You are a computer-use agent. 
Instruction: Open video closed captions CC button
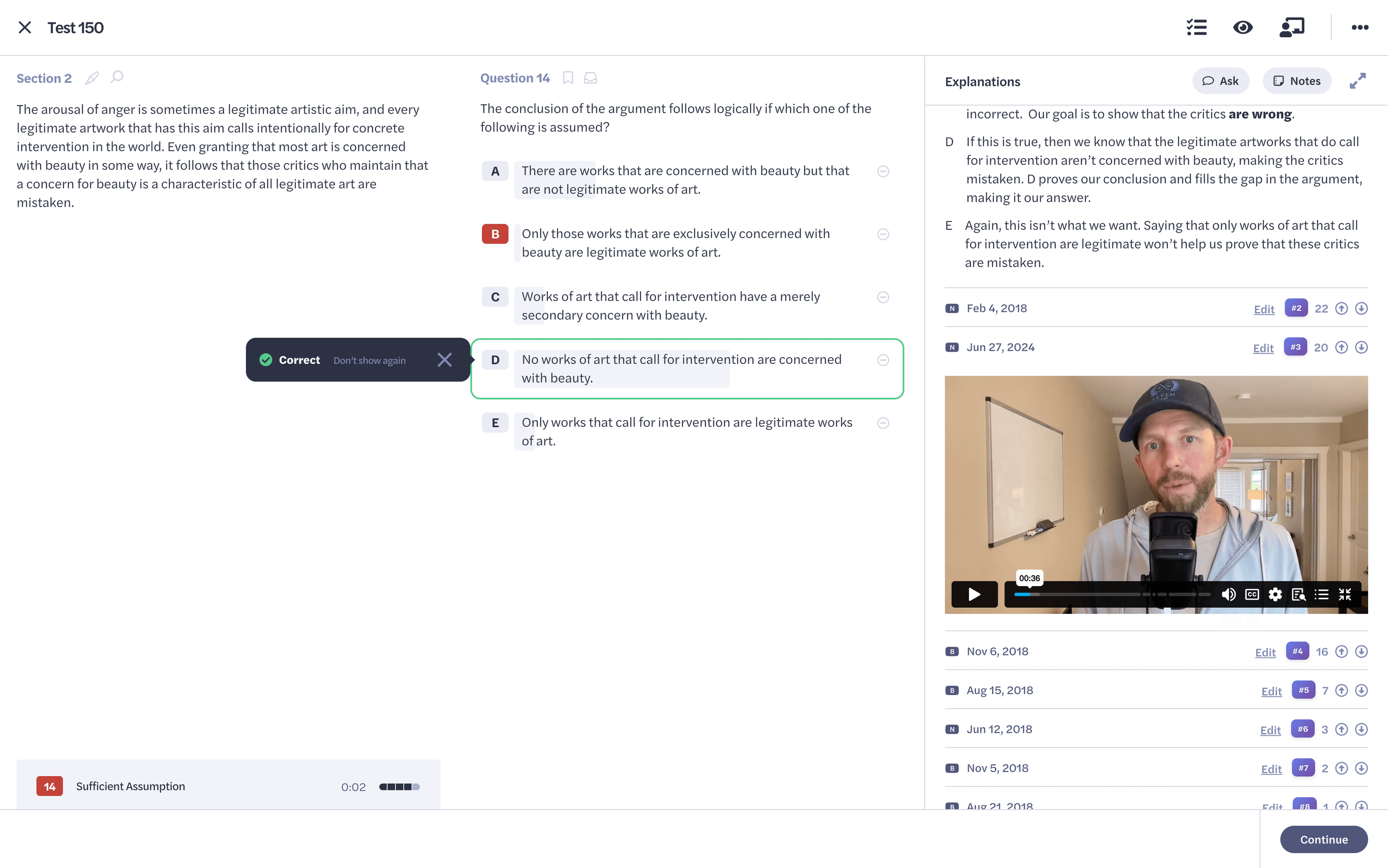(x=1252, y=594)
